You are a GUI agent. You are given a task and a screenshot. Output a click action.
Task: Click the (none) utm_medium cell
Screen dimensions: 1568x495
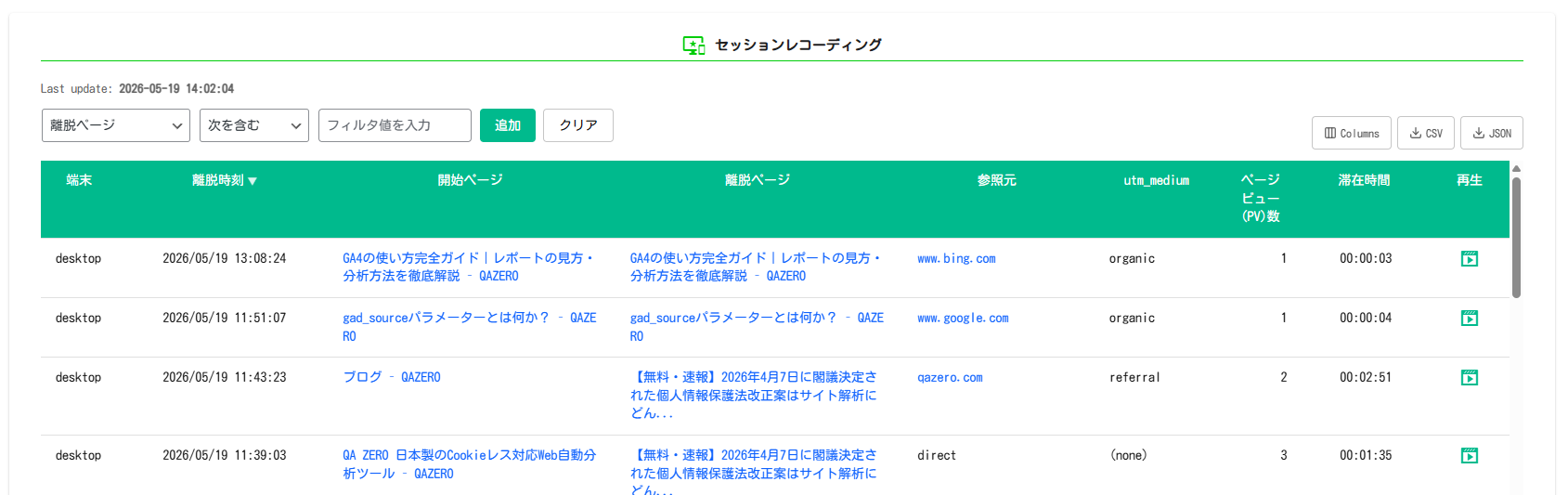(x=1129, y=455)
